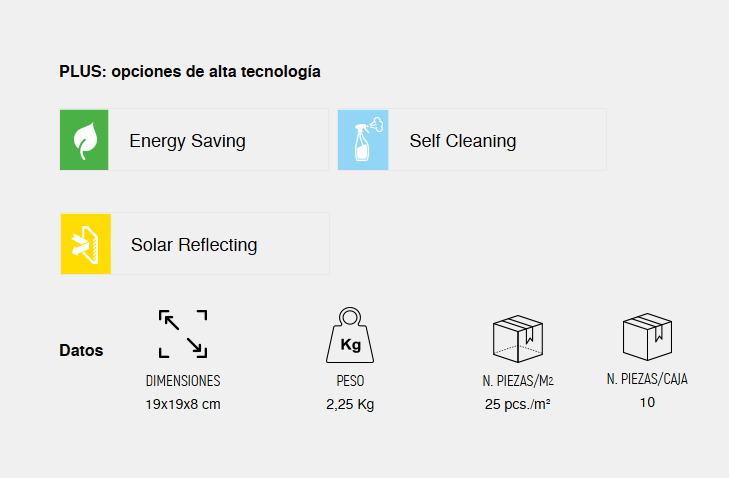Click the box icon above N. Piezas/Caja
Image resolution: width=729 pixels, height=478 pixels.
click(647, 337)
